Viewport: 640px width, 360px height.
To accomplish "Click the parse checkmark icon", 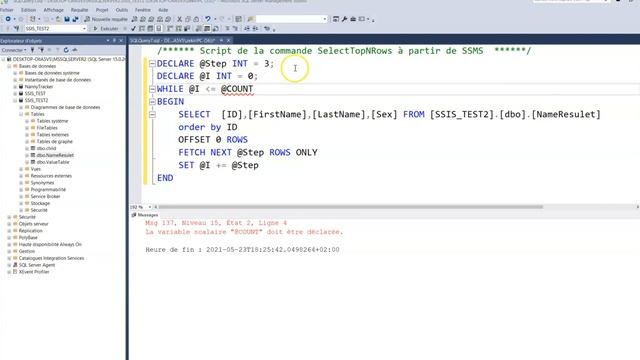I will point(133,29).
